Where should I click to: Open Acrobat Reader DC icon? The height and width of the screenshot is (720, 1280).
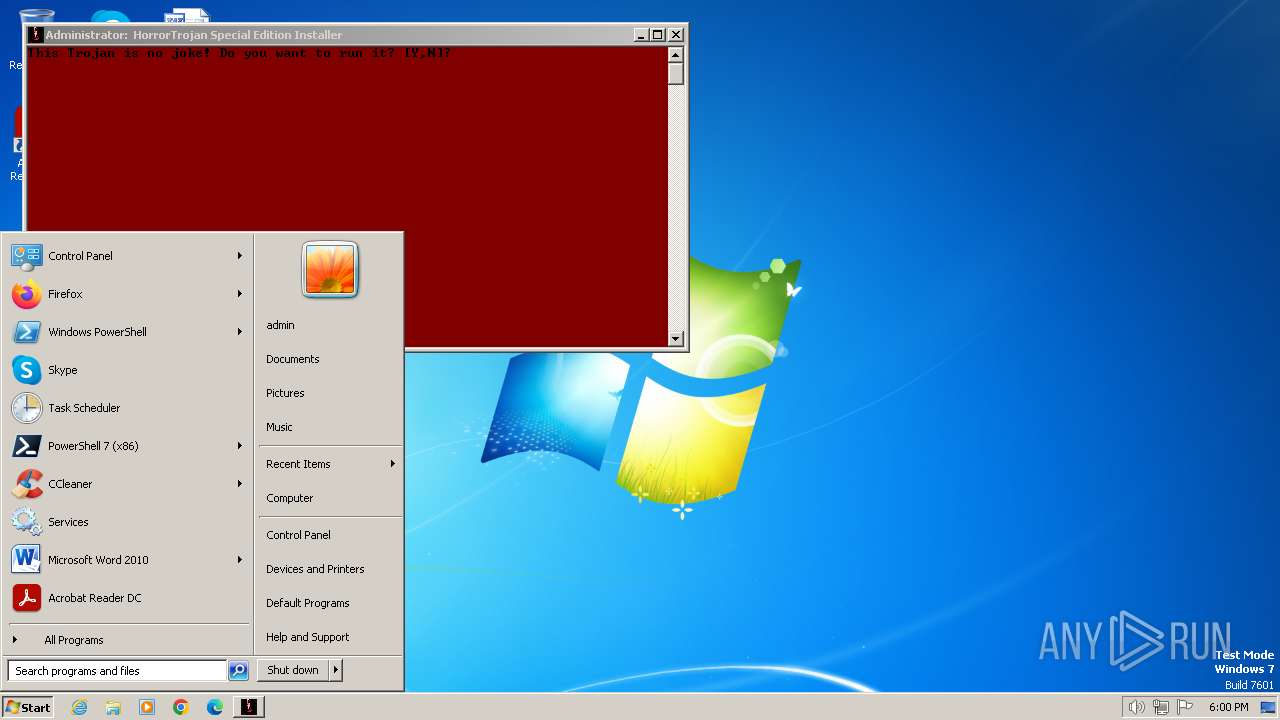[26, 598]
